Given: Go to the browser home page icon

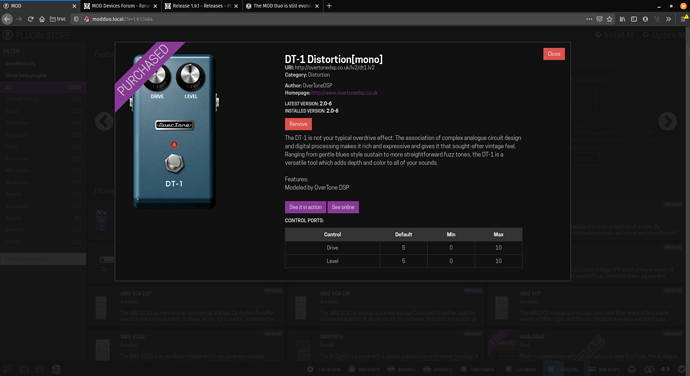Looking at the screenshot, I should click(x=42, y=19).
